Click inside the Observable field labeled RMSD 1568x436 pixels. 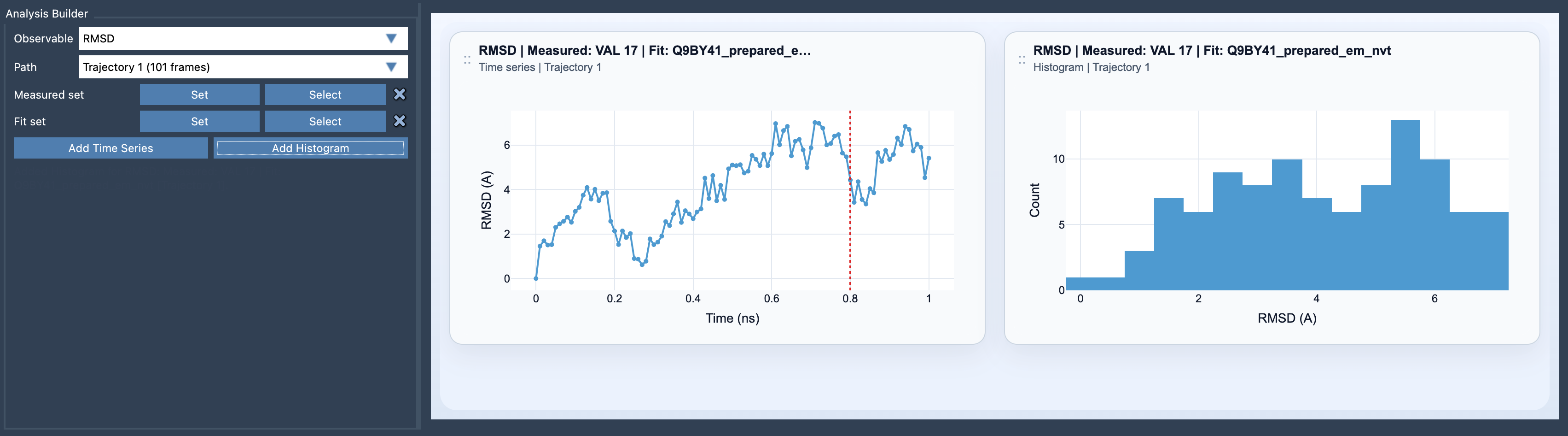183,38
